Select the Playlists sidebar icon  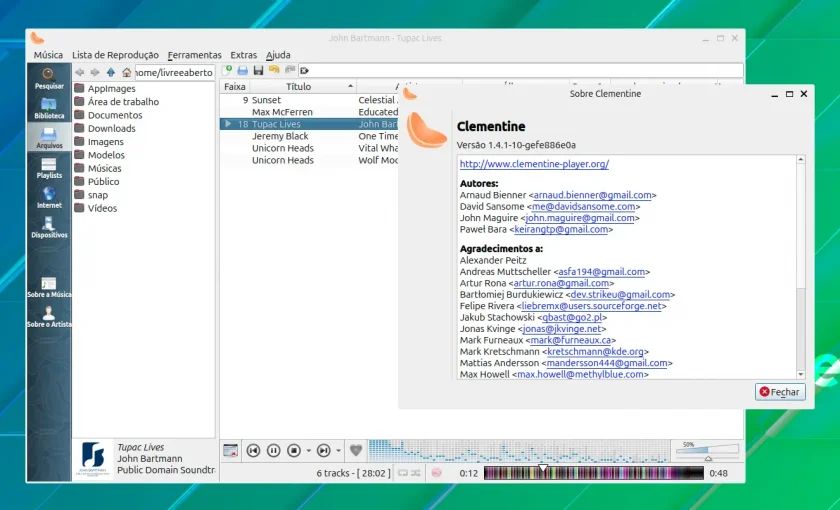pos(49,168)
